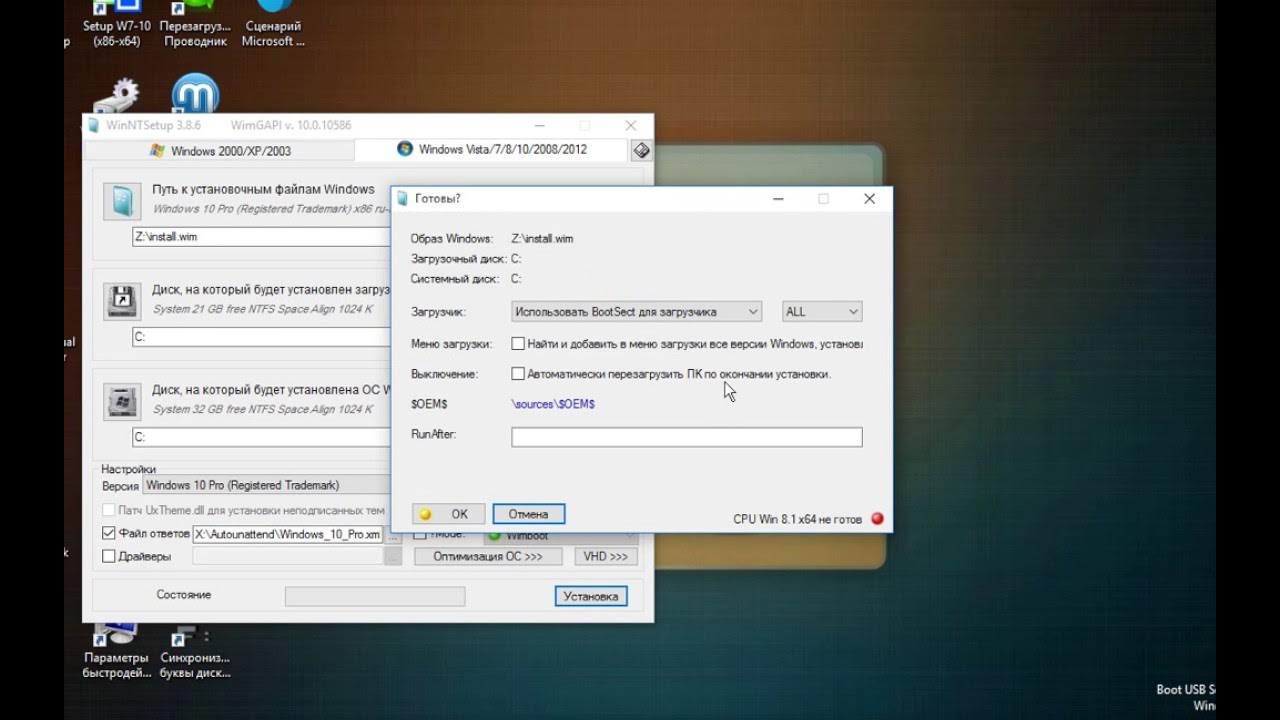Toggle the Mode checkbox next to Wimboot

click(x=420, y=536)
